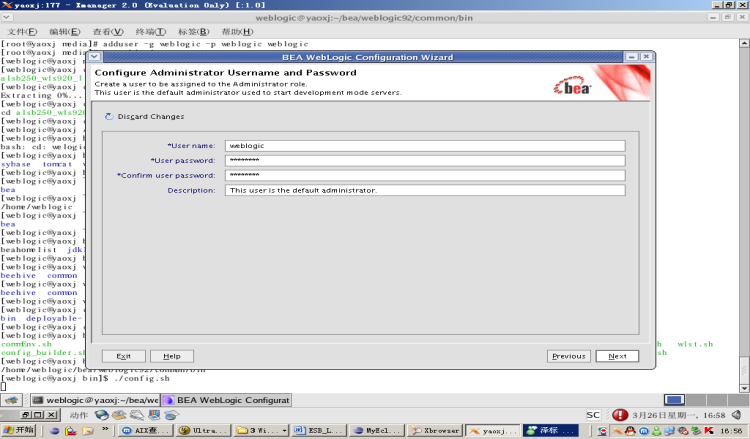Open the 终端(T) menu in terminal

pyautogui.click(x=151, y=32)
